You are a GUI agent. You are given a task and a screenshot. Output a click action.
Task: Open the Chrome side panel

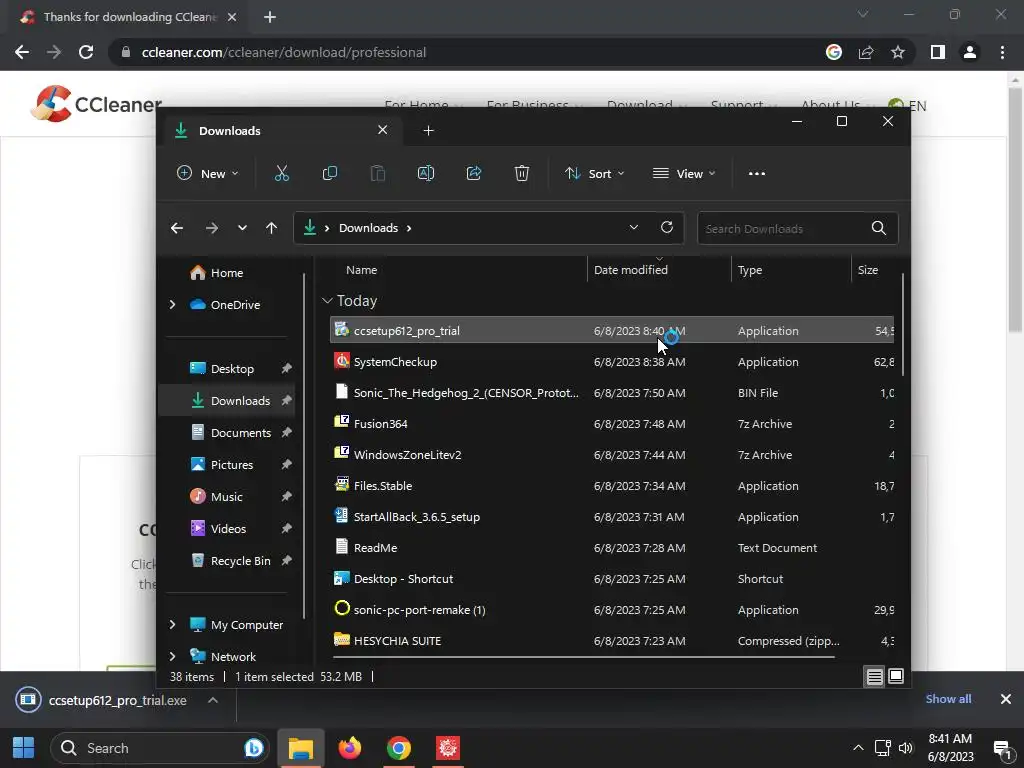point(938,52)
